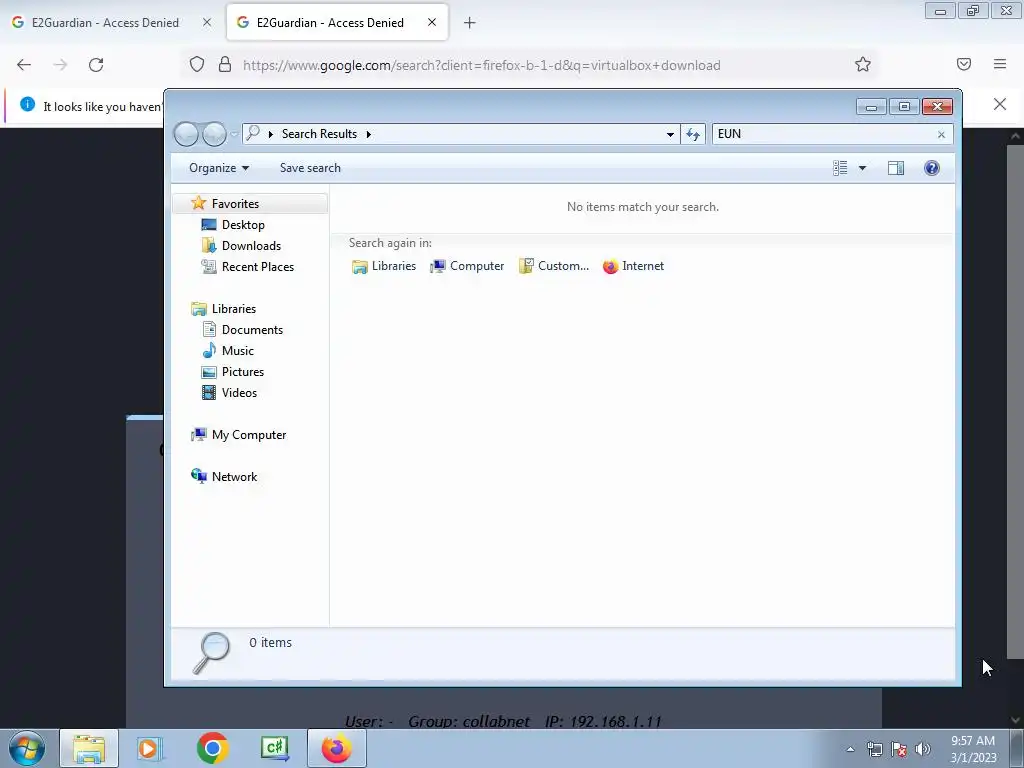Open the Videos library
This screenshot has width=1024, height=768.
coord(239,392)
